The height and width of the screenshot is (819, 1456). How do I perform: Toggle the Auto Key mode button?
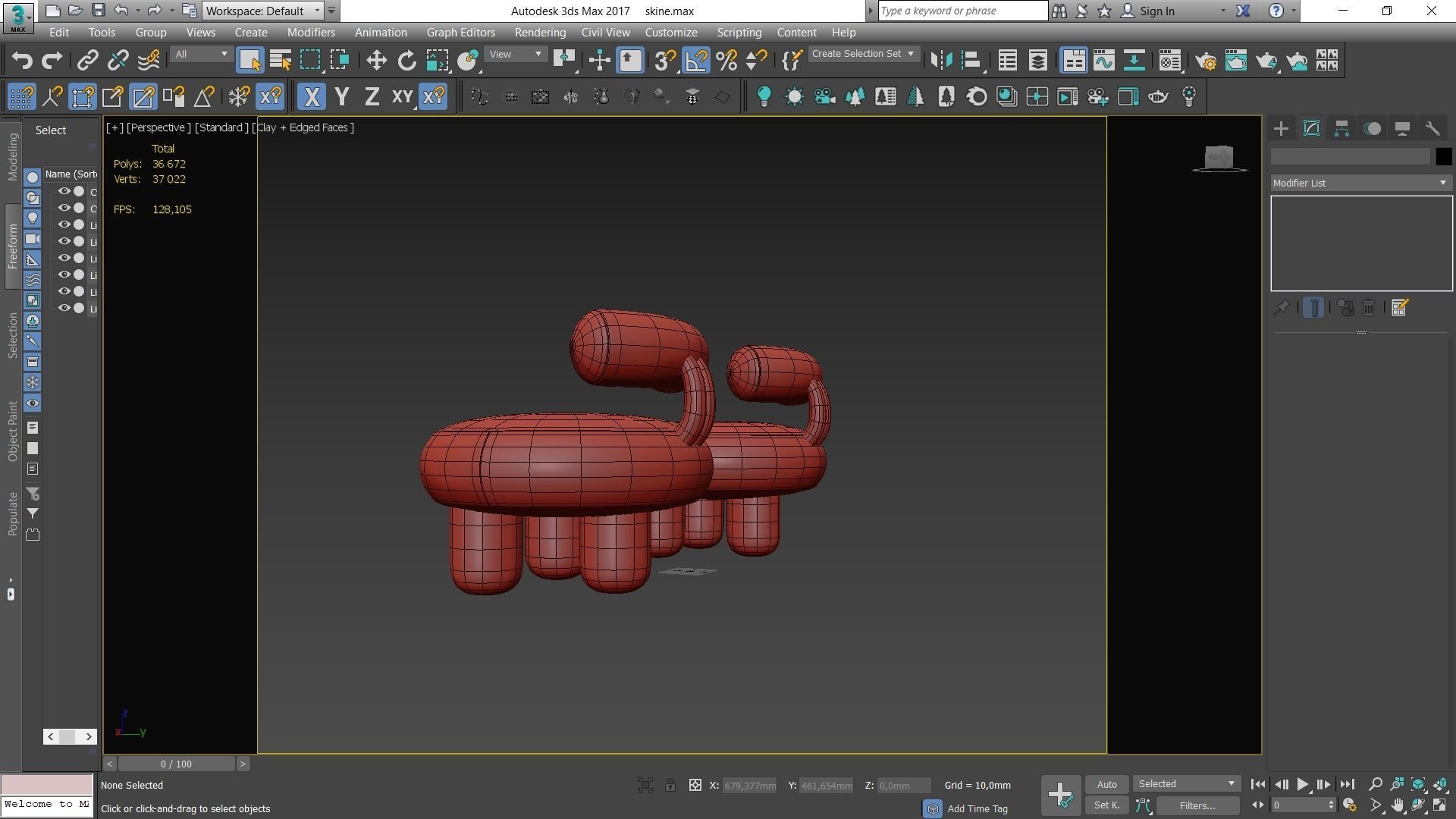point(1106,784)
